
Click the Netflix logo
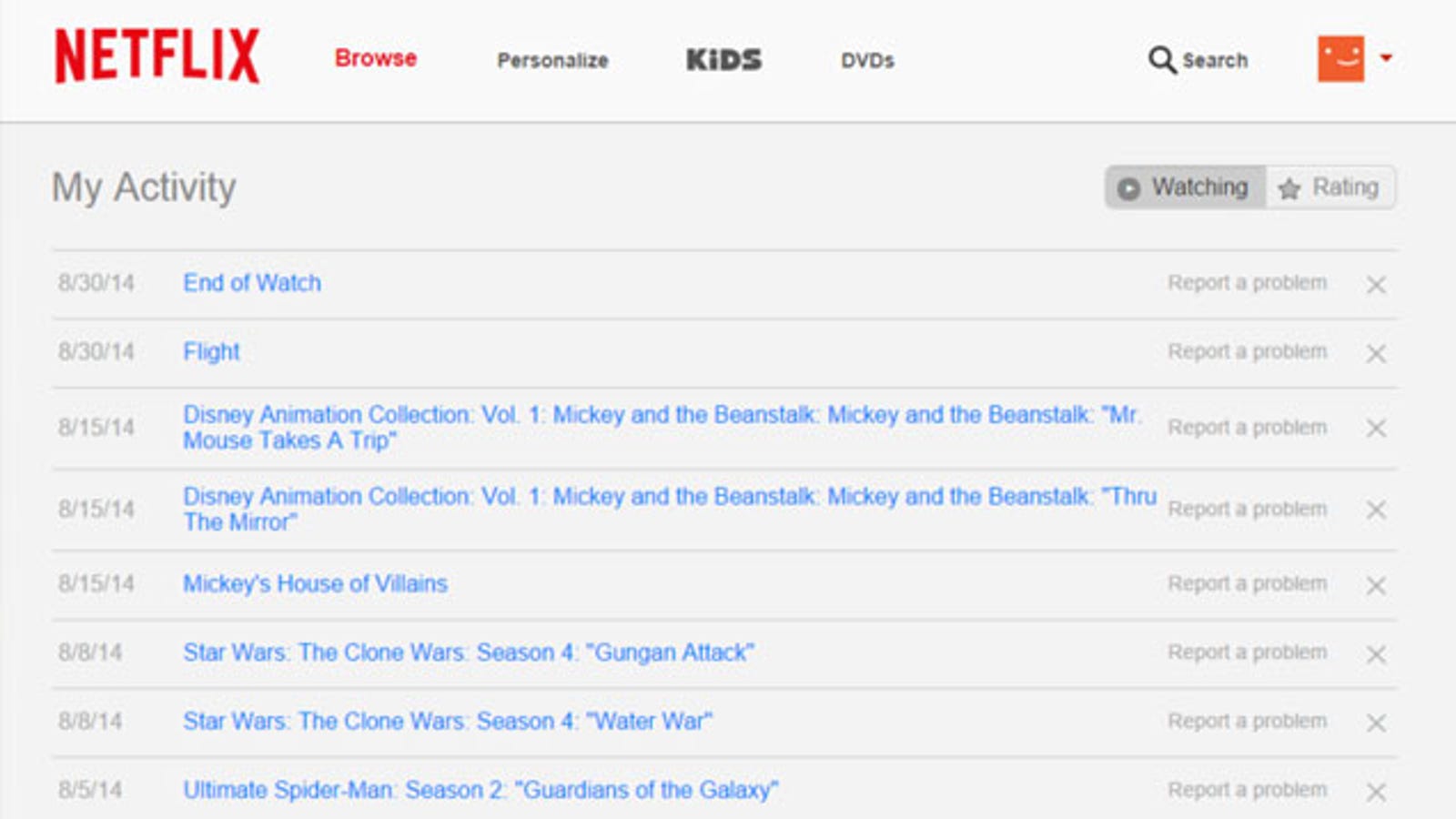coord(157,56)
